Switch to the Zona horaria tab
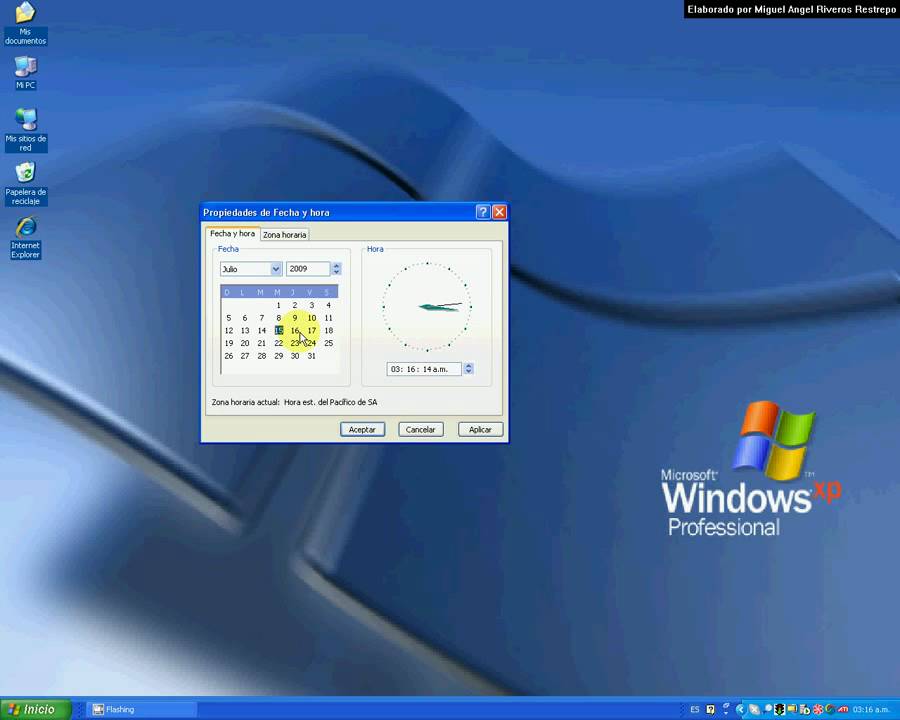The height and width of the screenshot is (720, 900). point(285,234)
